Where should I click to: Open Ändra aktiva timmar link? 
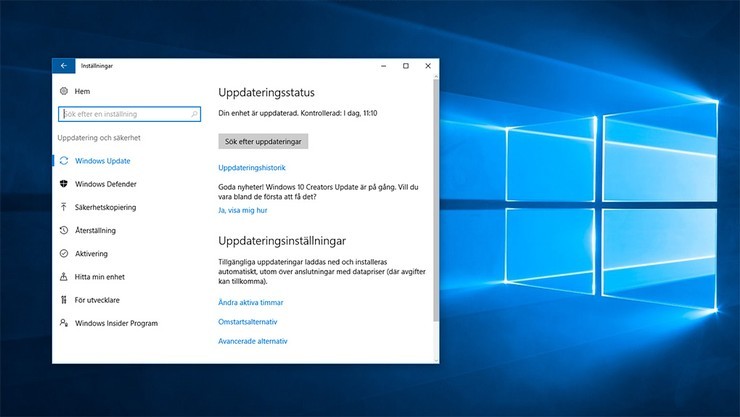click(251, 302)
